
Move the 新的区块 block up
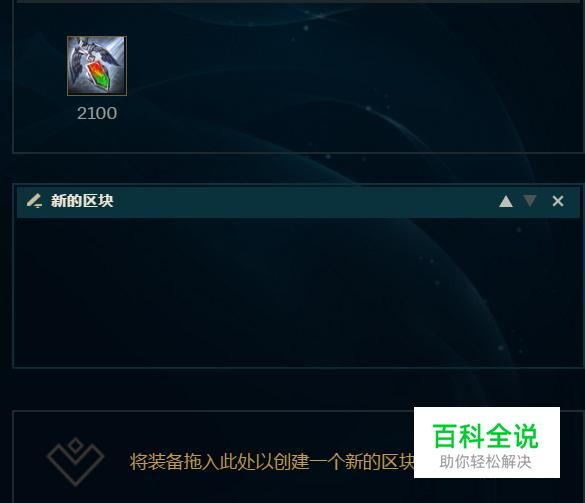(506, 201)
